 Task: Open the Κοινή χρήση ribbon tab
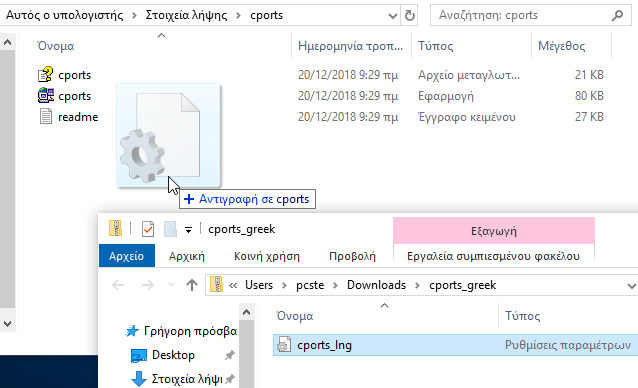point(267,256)
